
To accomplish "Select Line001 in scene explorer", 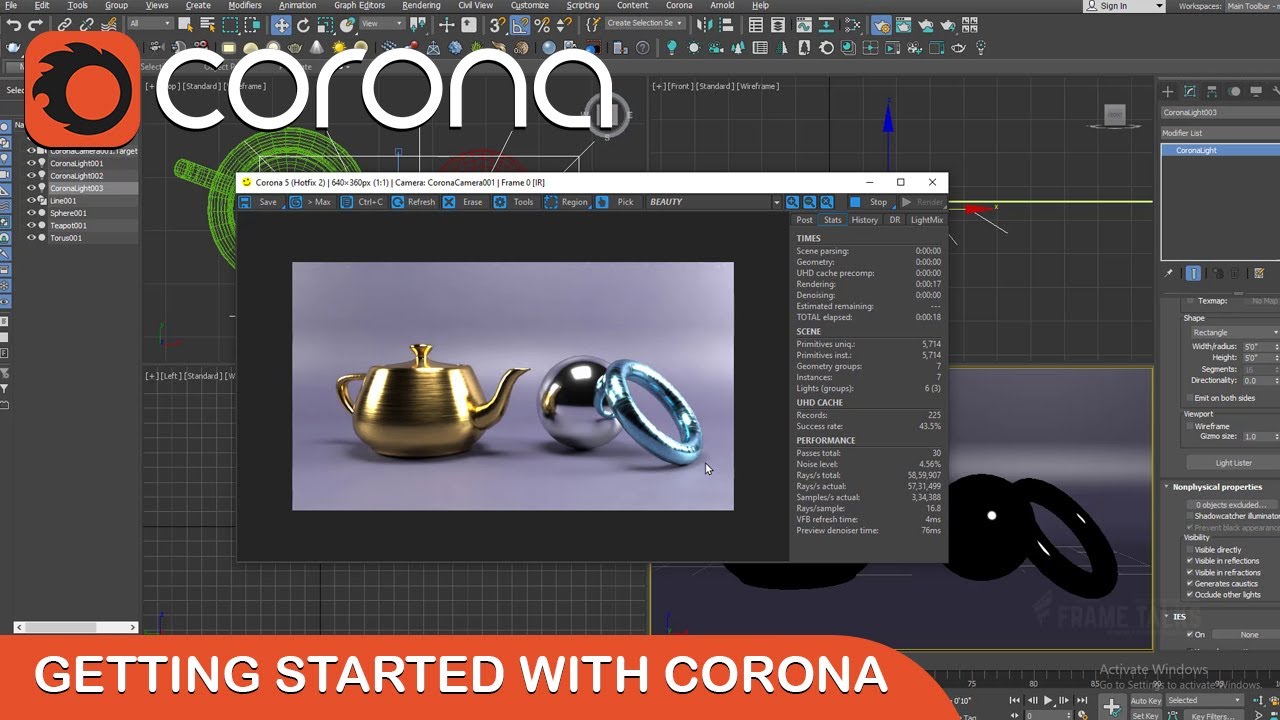I will point(63,201).
